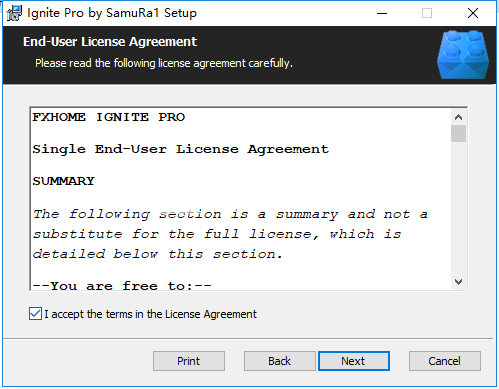Click the 'FXHOME IGNITE PRO' line in the license
Screen dimensions: 499x389
(x=109, y=117)
